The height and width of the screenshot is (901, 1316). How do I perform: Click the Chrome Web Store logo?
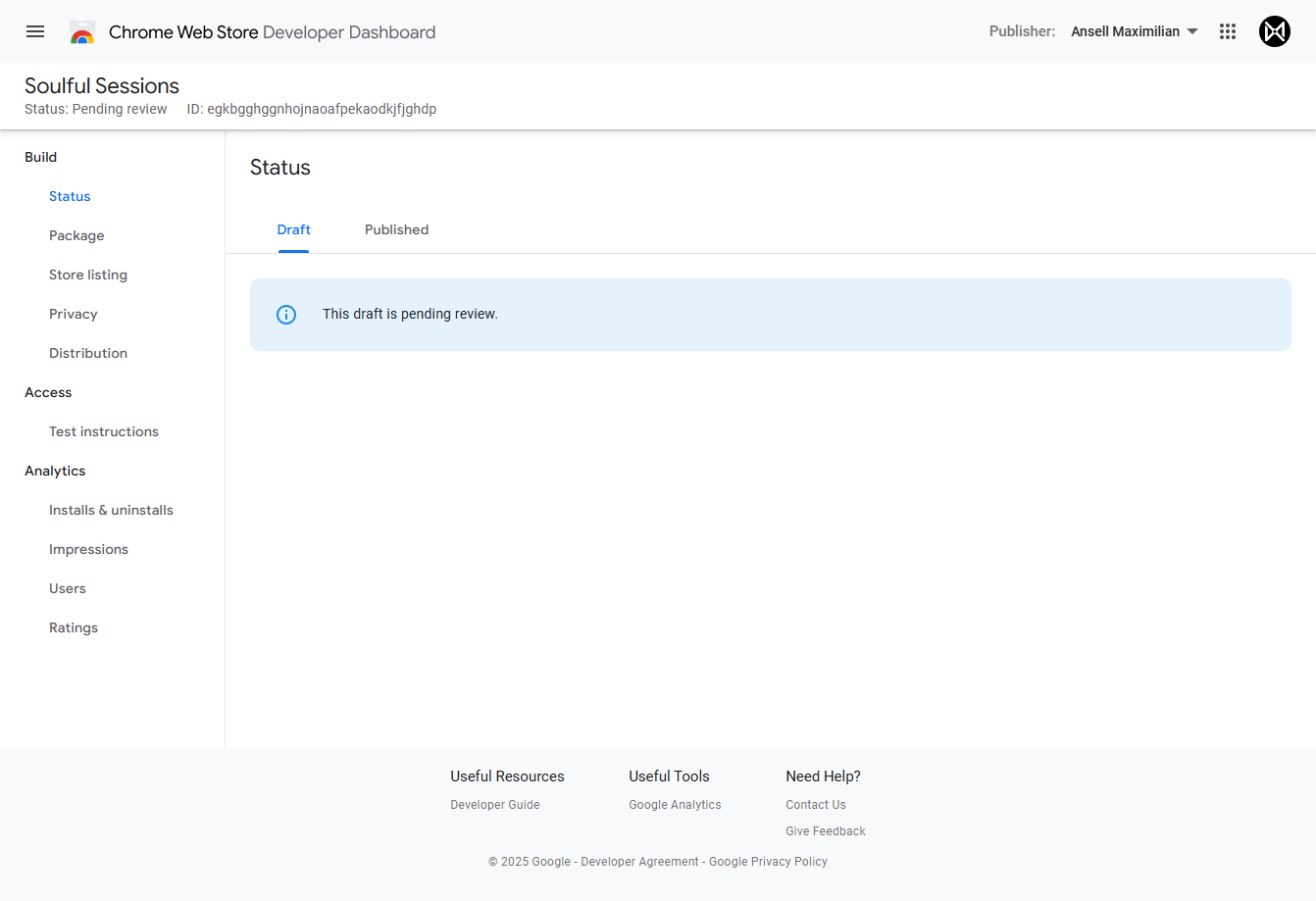point(82,30)
